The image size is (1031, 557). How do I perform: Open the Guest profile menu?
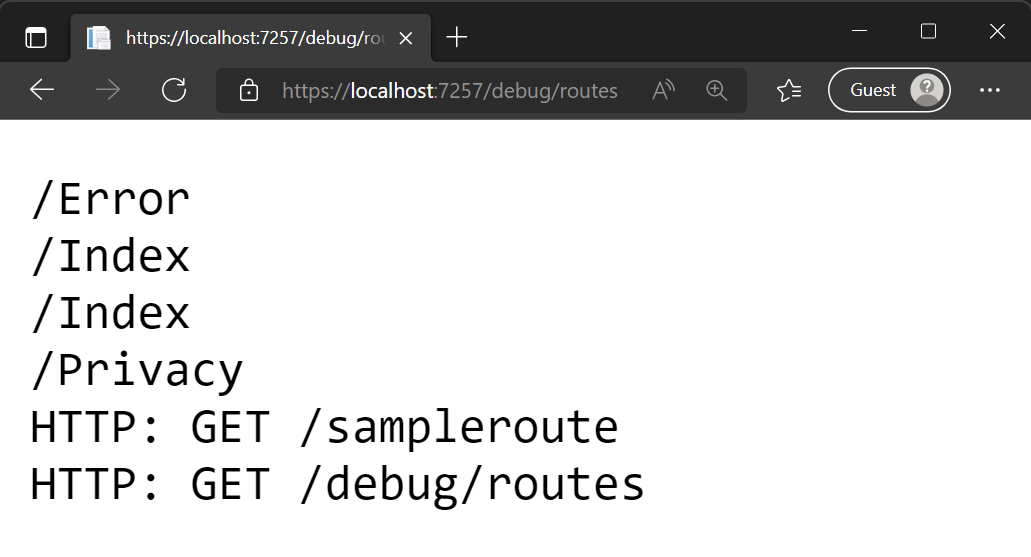pyautogui.click(x=889, y=90)
